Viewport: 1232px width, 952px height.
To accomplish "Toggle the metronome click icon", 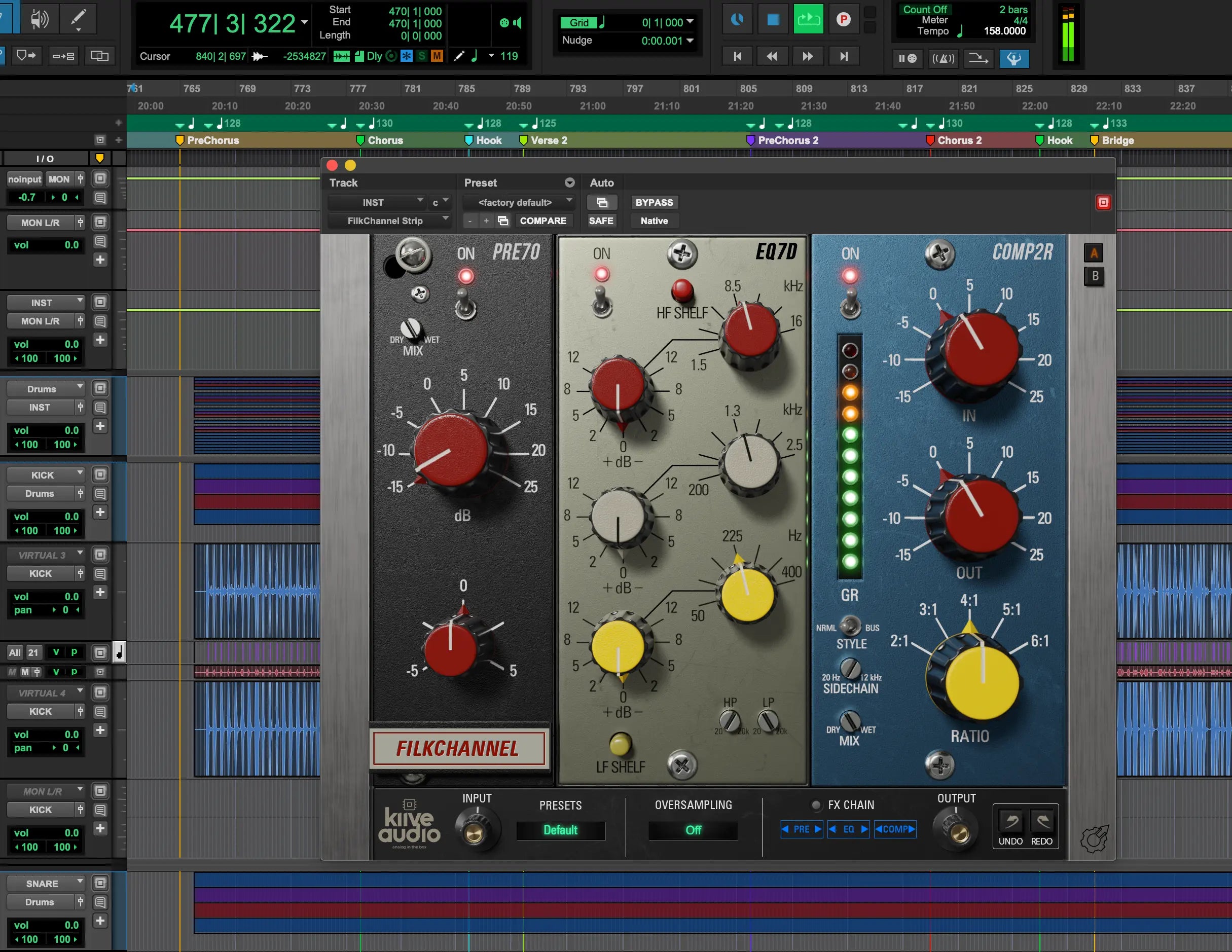I will pos(943,58).
